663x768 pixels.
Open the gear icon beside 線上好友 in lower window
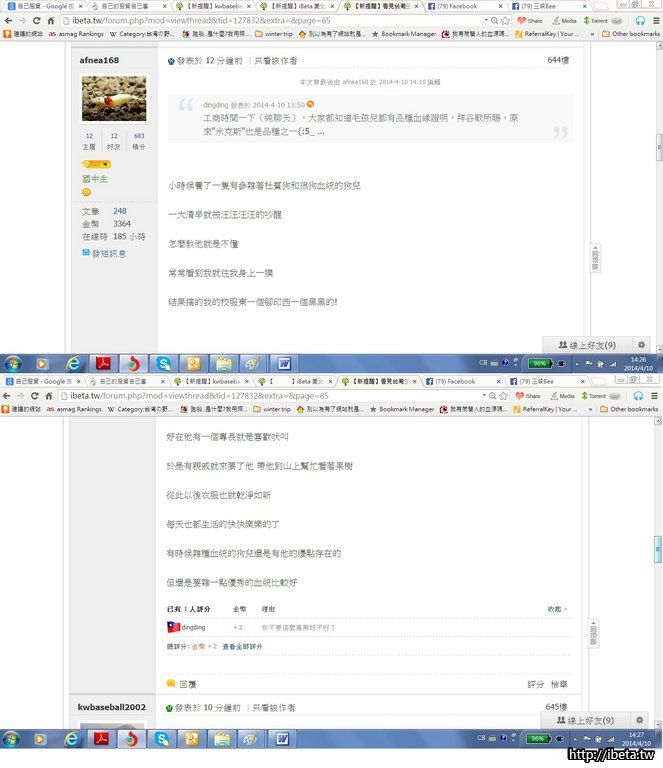(x=641, y=720)
